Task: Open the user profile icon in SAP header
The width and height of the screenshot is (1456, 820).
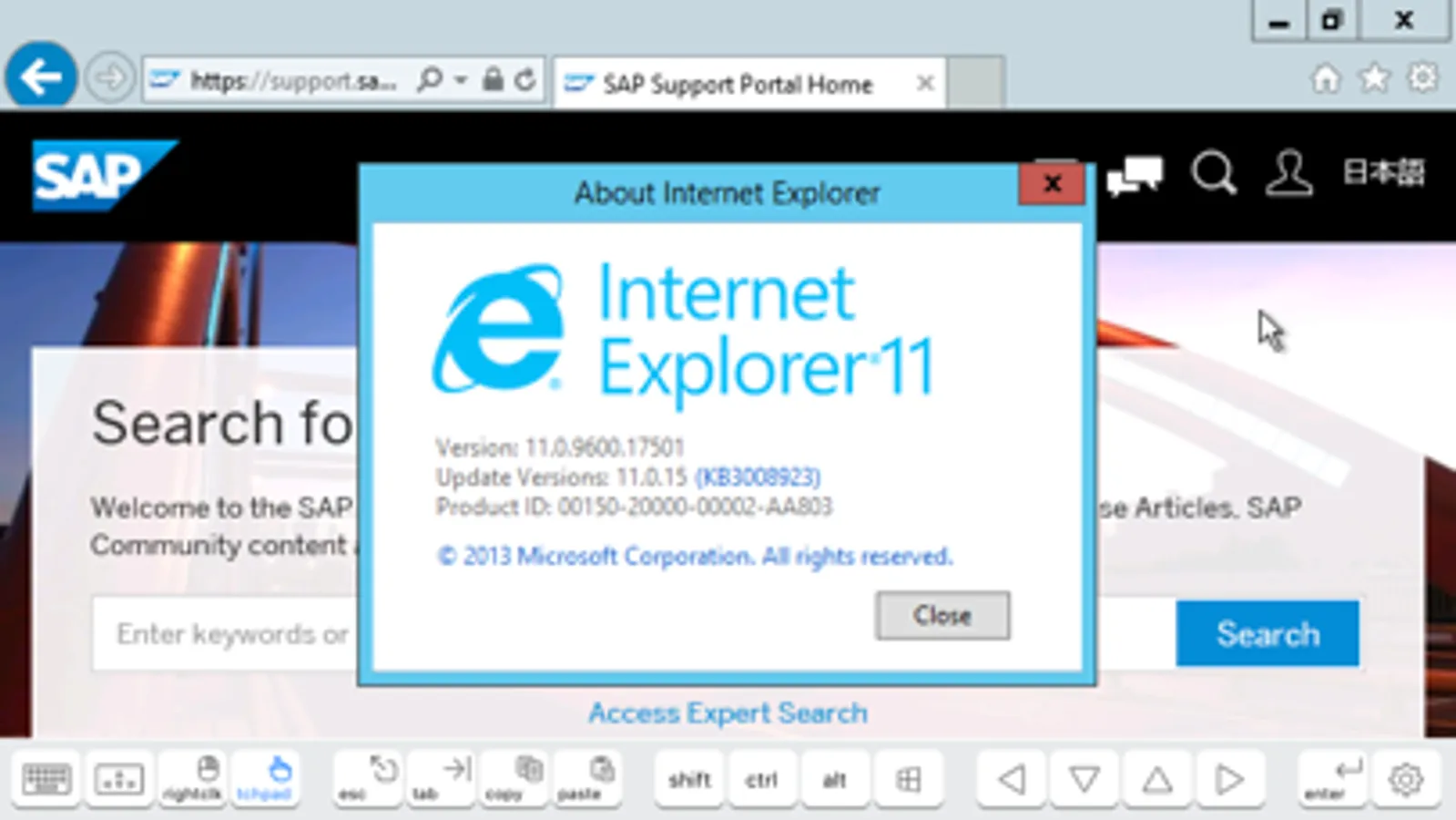Action: (1289, 172)
